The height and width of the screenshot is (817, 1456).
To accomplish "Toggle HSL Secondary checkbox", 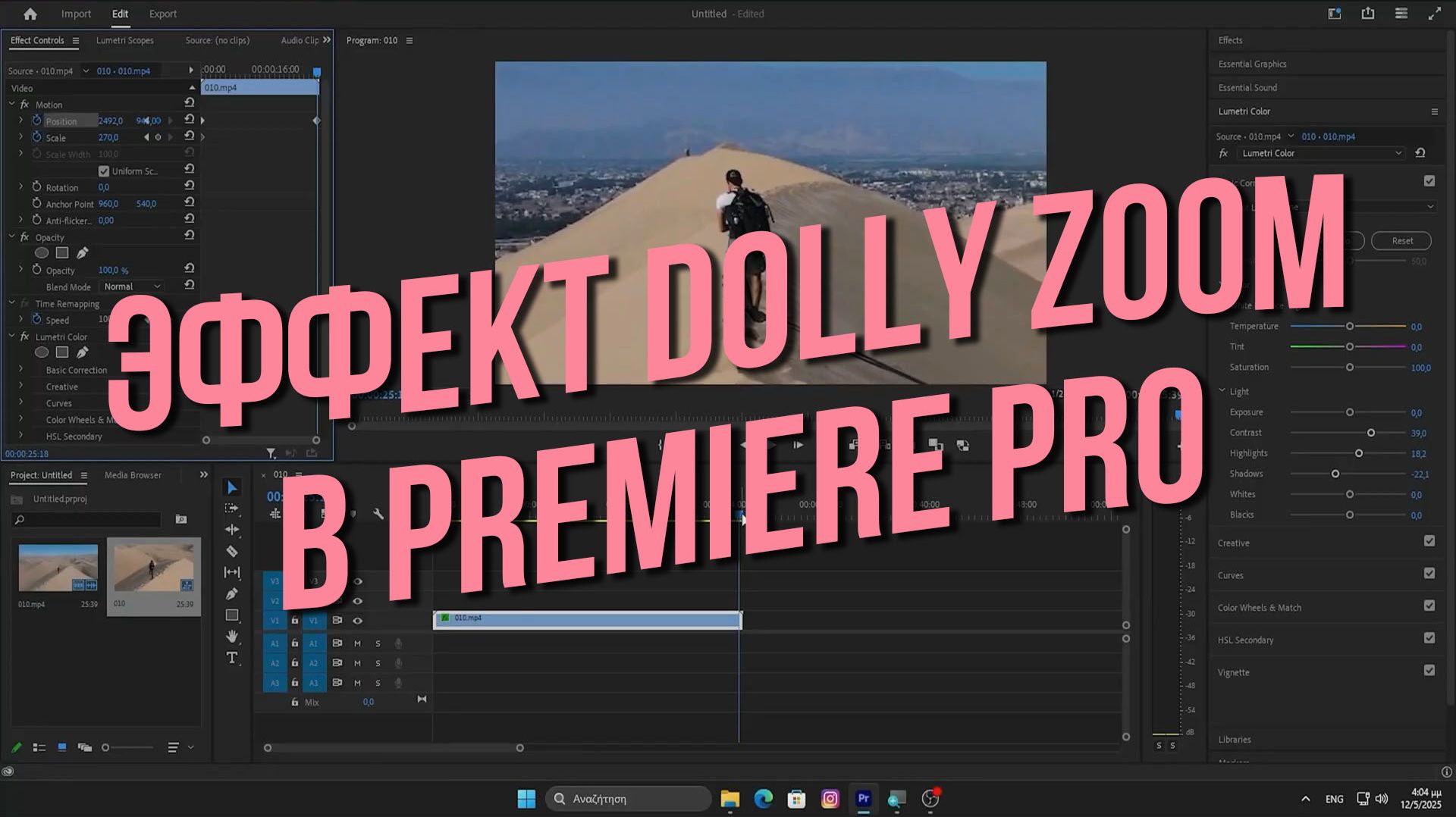I will [1429, 638].
